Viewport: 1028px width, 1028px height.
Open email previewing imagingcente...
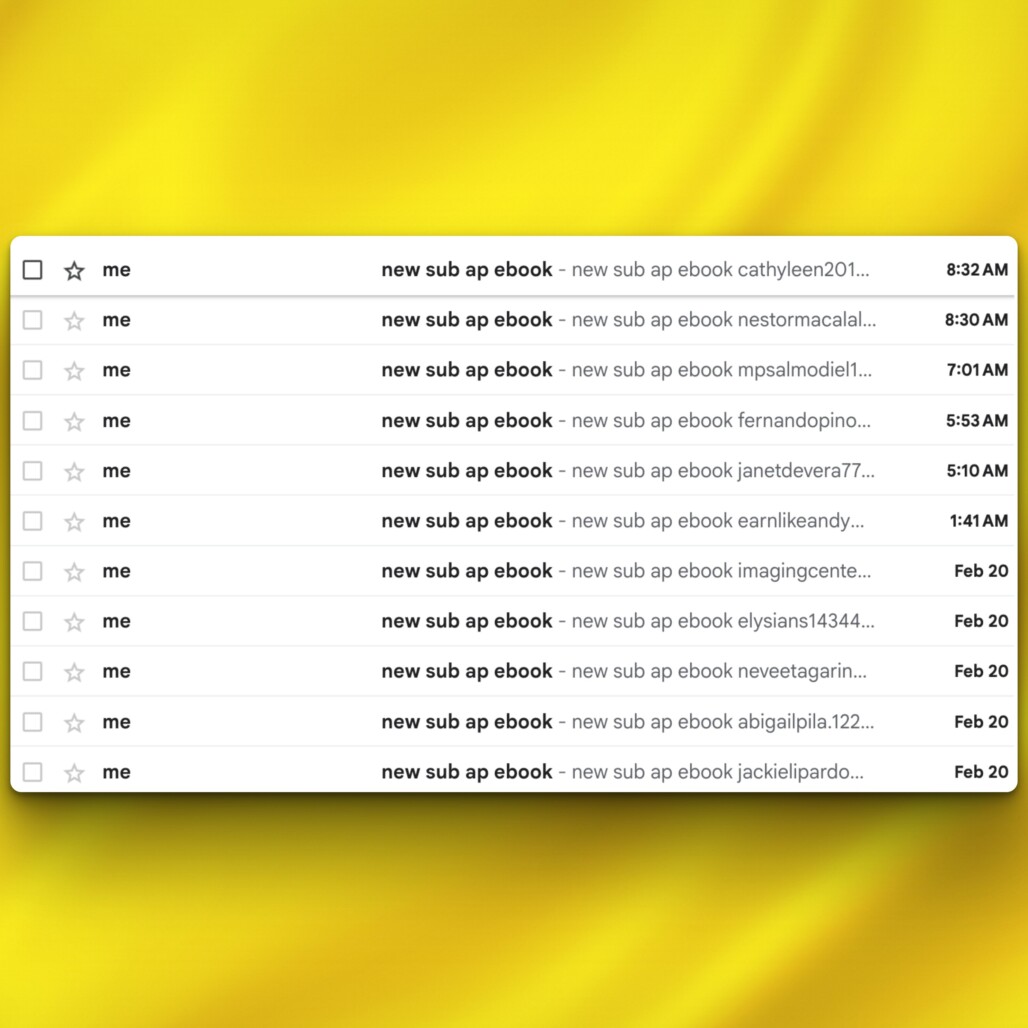pos(514,571)
